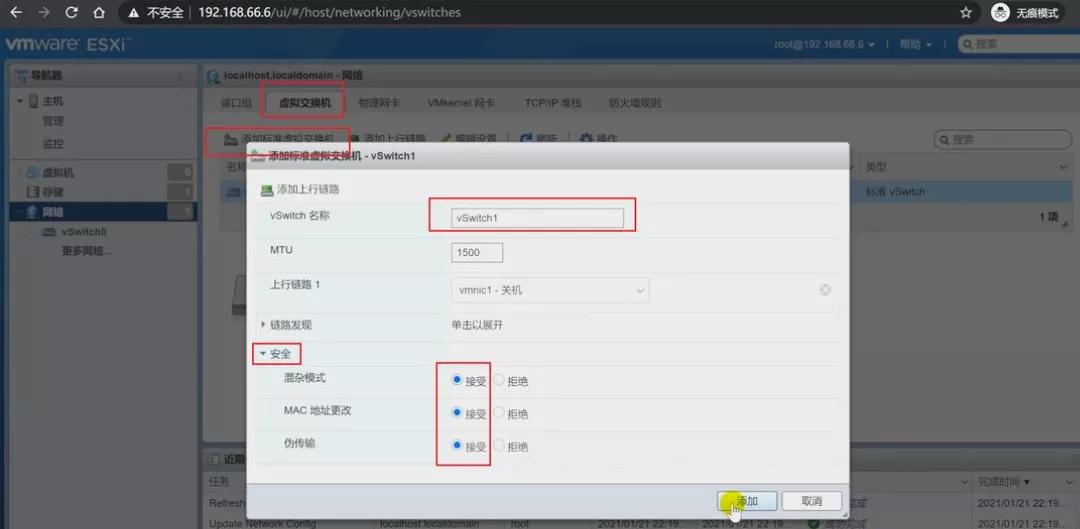The height and width of the screenshot is (529, 1080).
Task: Switch to the TCP/IP 堆栈 tab
Action: (x=553, y=103)
